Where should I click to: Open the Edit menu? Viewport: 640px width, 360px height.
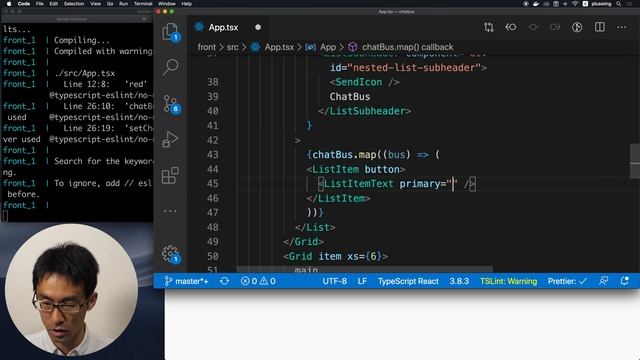tap(53, 4)
